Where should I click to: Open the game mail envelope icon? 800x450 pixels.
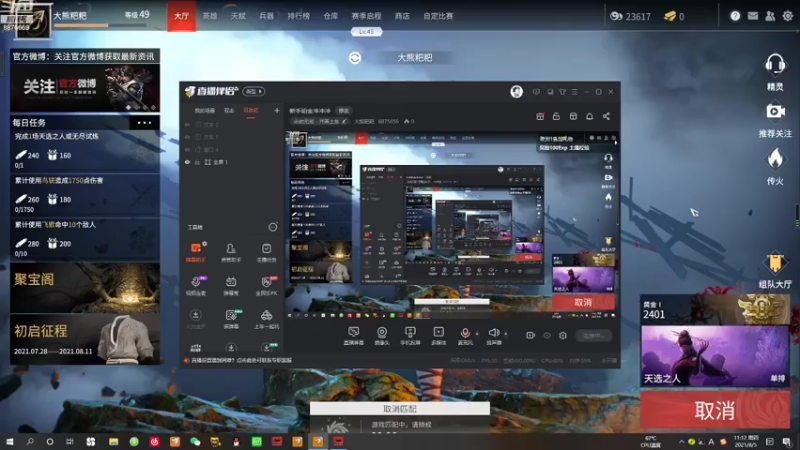pyautogui.click(x=753, y=16)
